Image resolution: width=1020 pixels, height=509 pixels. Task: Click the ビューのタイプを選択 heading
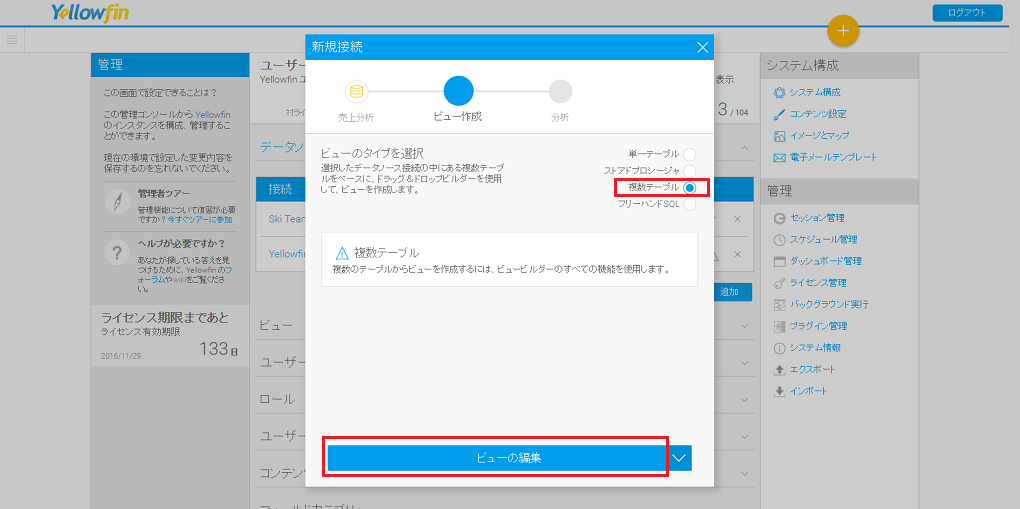[372, 154]
